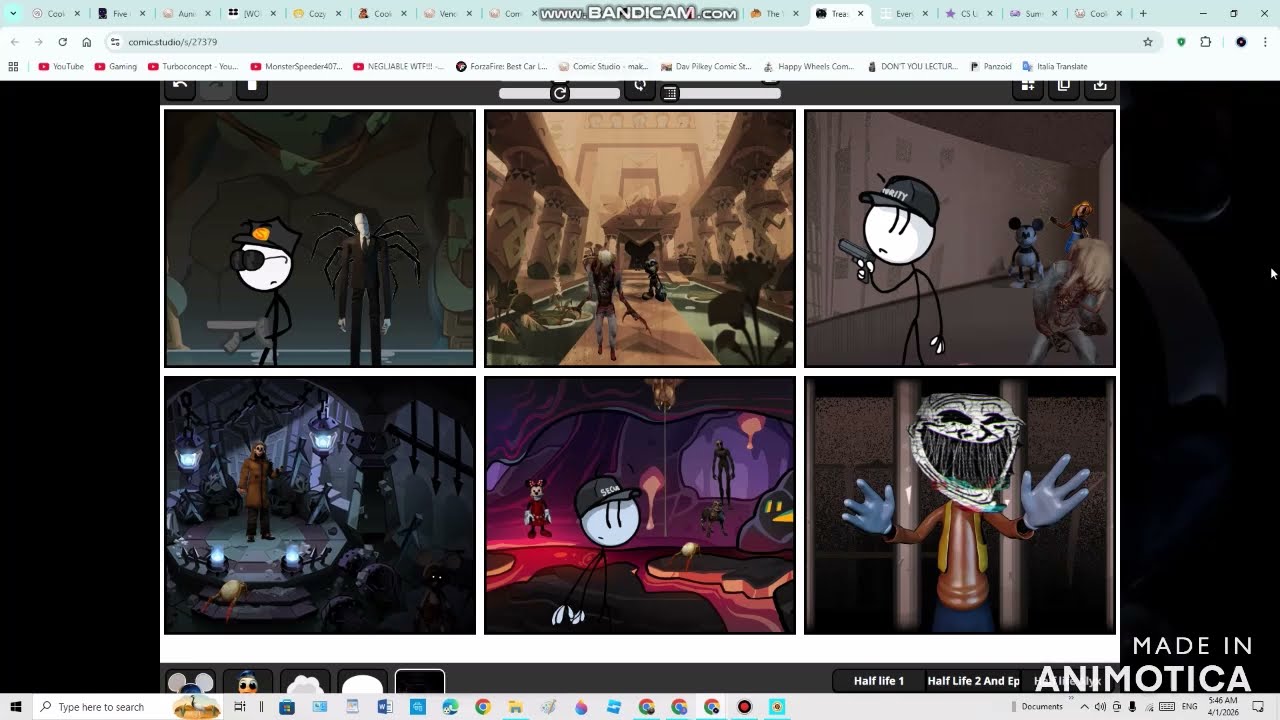Viewport: 1280px width, 720px height.
Task: Open the Turboconcept bookmark
Action: click(x=193, y=67)
